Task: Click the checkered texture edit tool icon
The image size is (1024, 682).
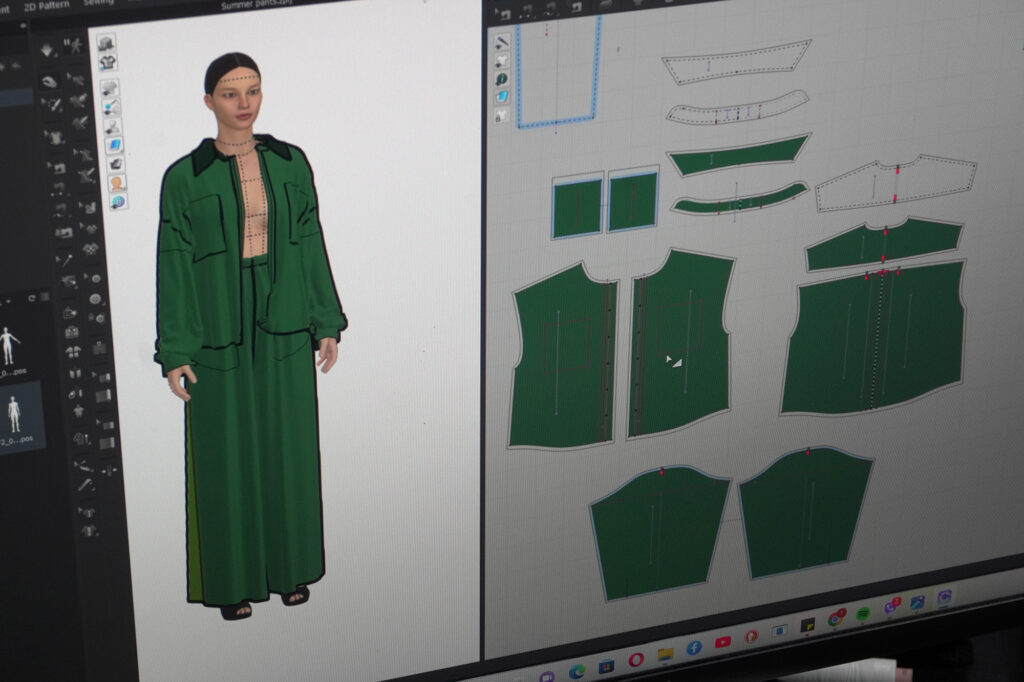Action: click(x=91, y=248)
